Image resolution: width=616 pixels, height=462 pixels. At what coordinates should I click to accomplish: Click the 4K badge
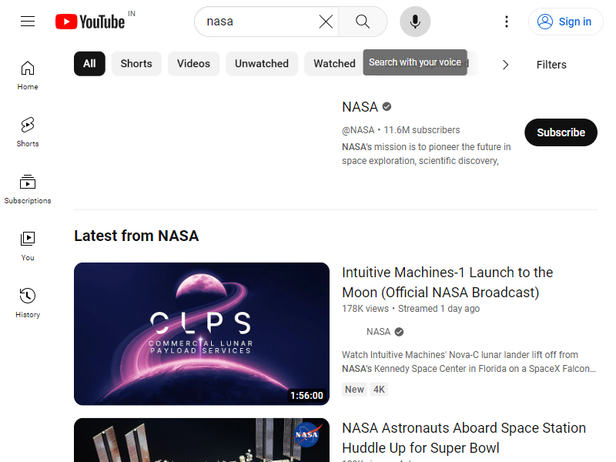379,389
